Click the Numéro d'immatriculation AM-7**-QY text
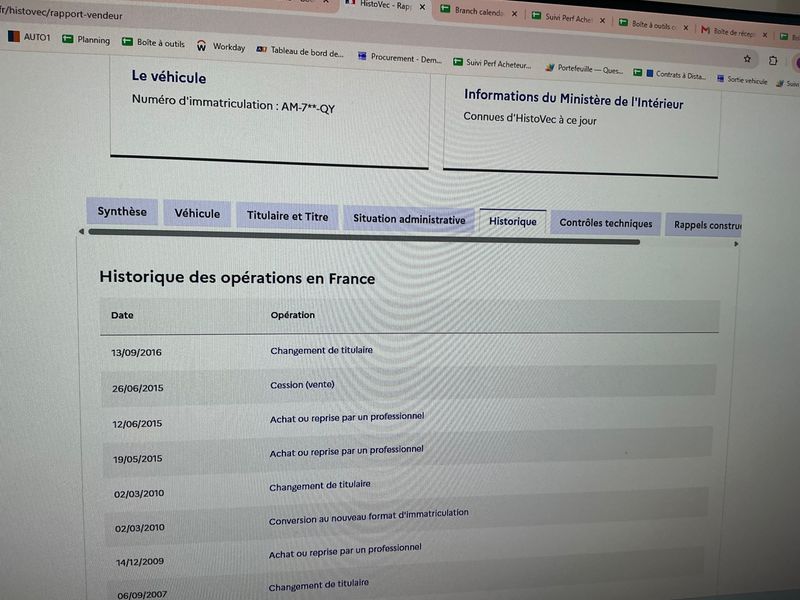 pyautogui.click(x=233, y=104)
